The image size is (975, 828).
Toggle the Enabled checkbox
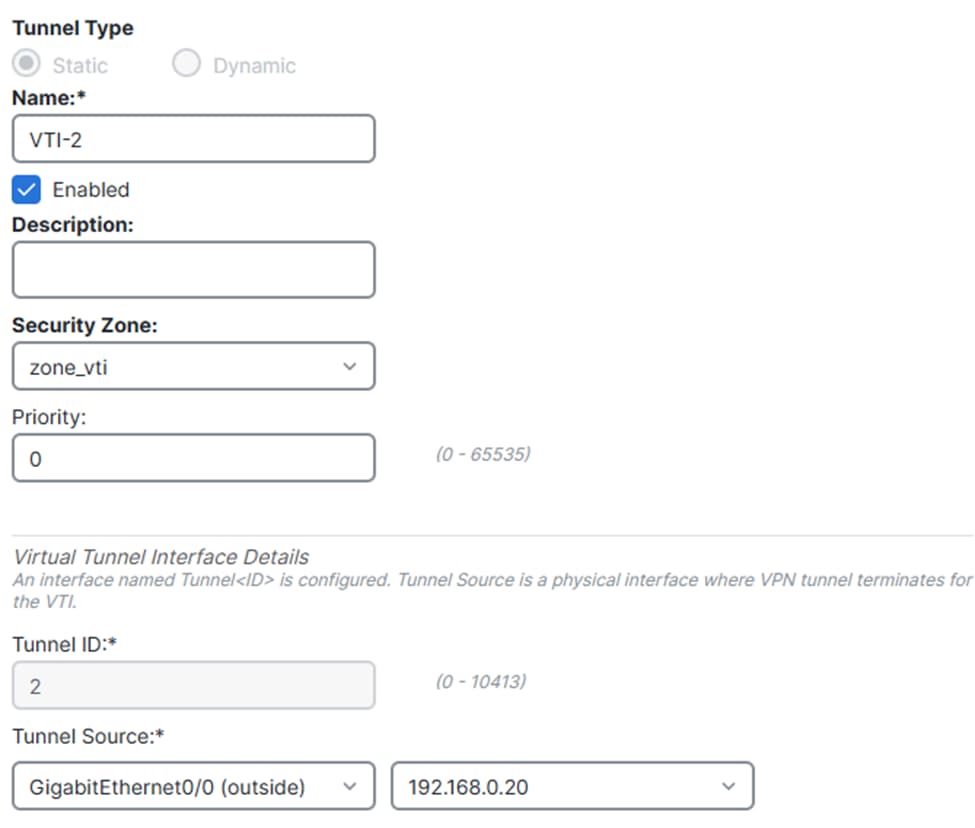pos(26,189)
